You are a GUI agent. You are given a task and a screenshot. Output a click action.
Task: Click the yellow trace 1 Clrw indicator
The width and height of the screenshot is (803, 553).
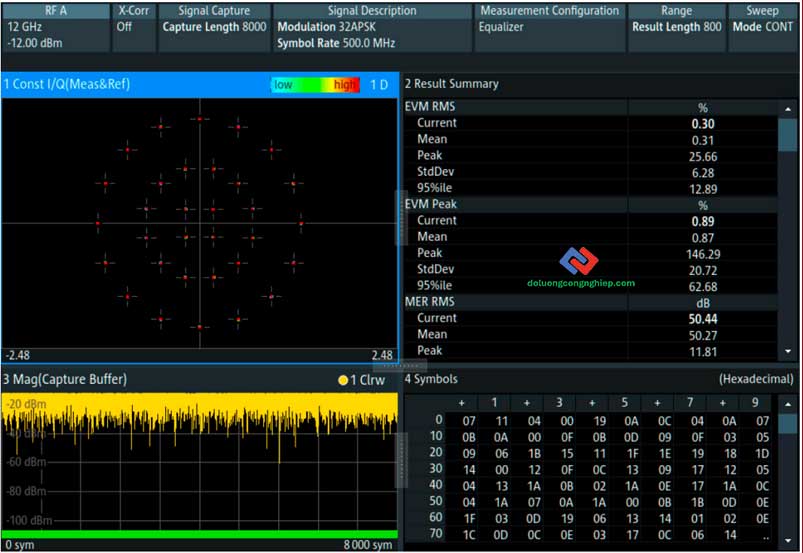361,380
